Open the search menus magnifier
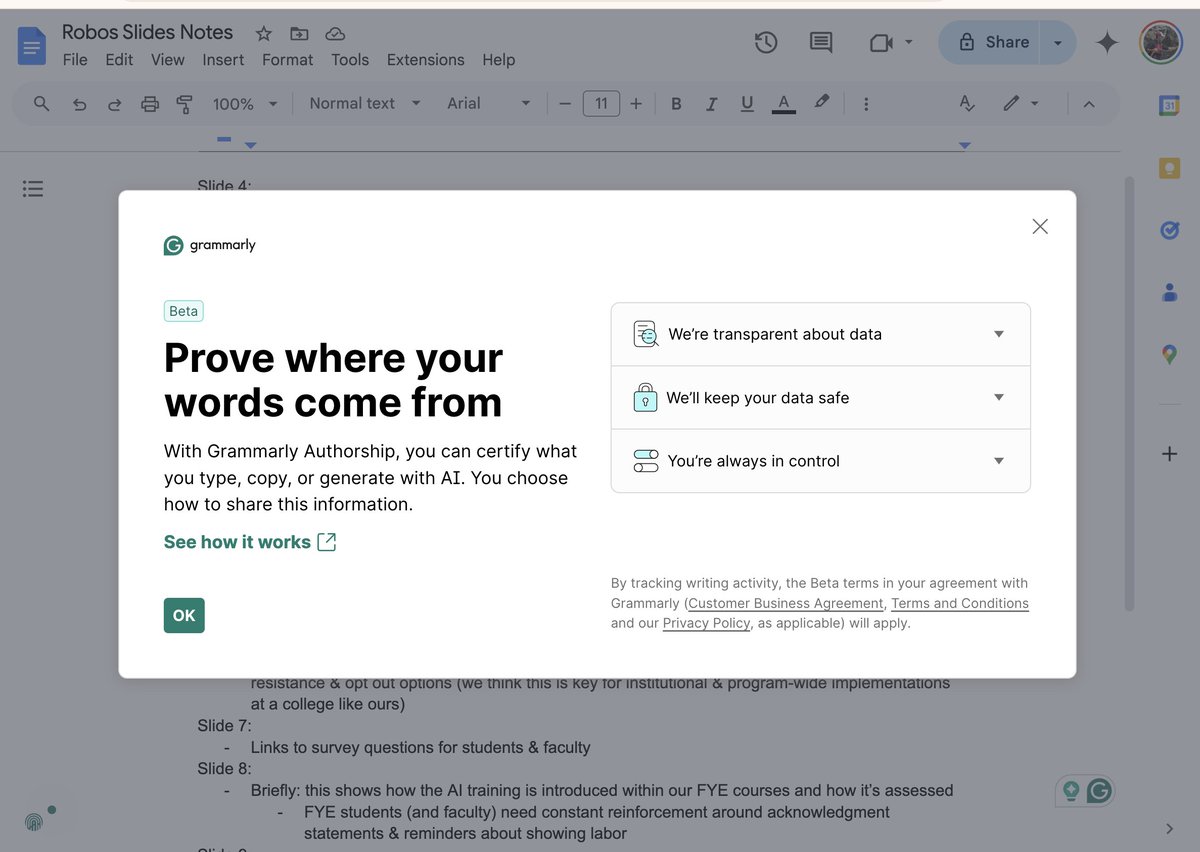The width and height of the screenshot is (1200, 852). pos(41,103)
